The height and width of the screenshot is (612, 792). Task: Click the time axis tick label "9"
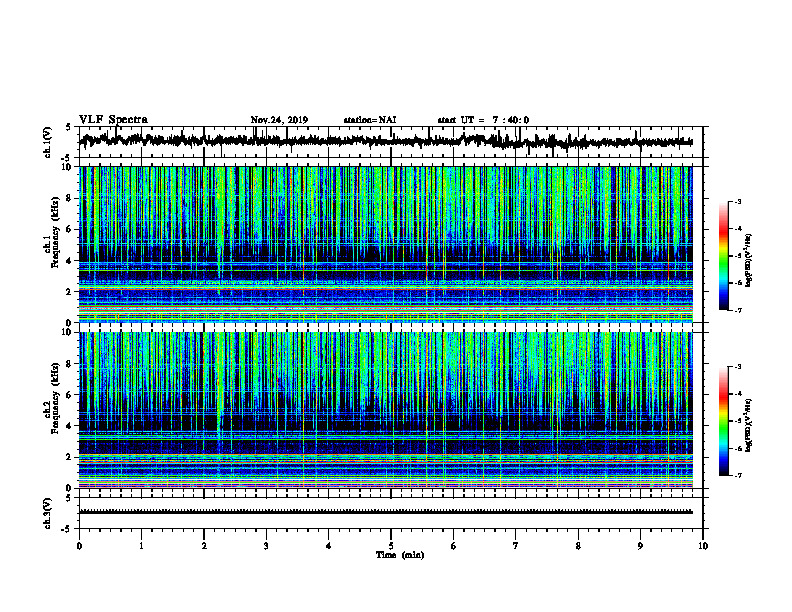[640, 546]
